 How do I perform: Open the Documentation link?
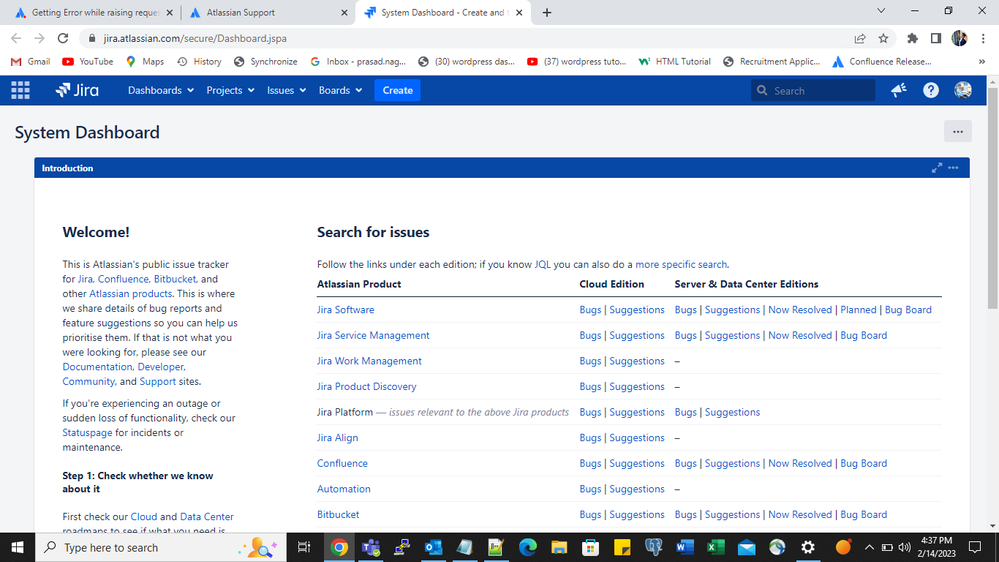click(97, 367)
